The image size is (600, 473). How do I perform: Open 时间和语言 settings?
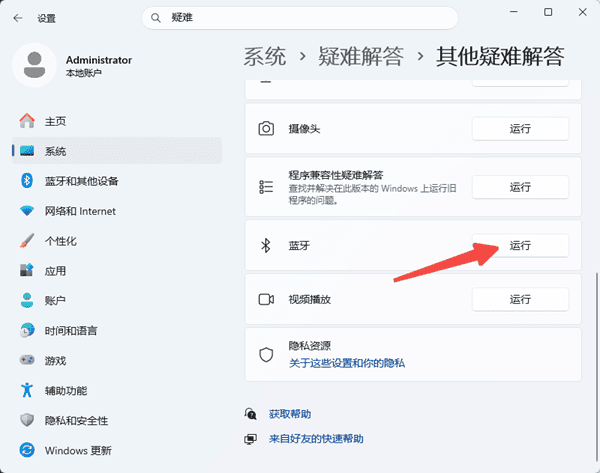click(x=117, y=330)
